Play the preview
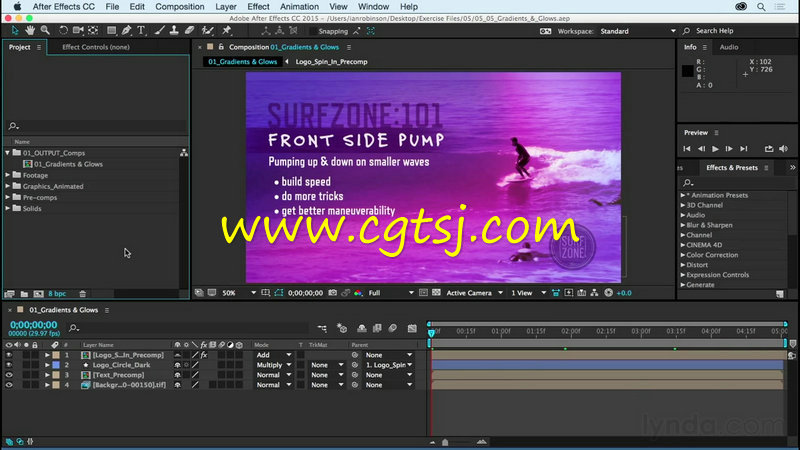 click(715, 149)
